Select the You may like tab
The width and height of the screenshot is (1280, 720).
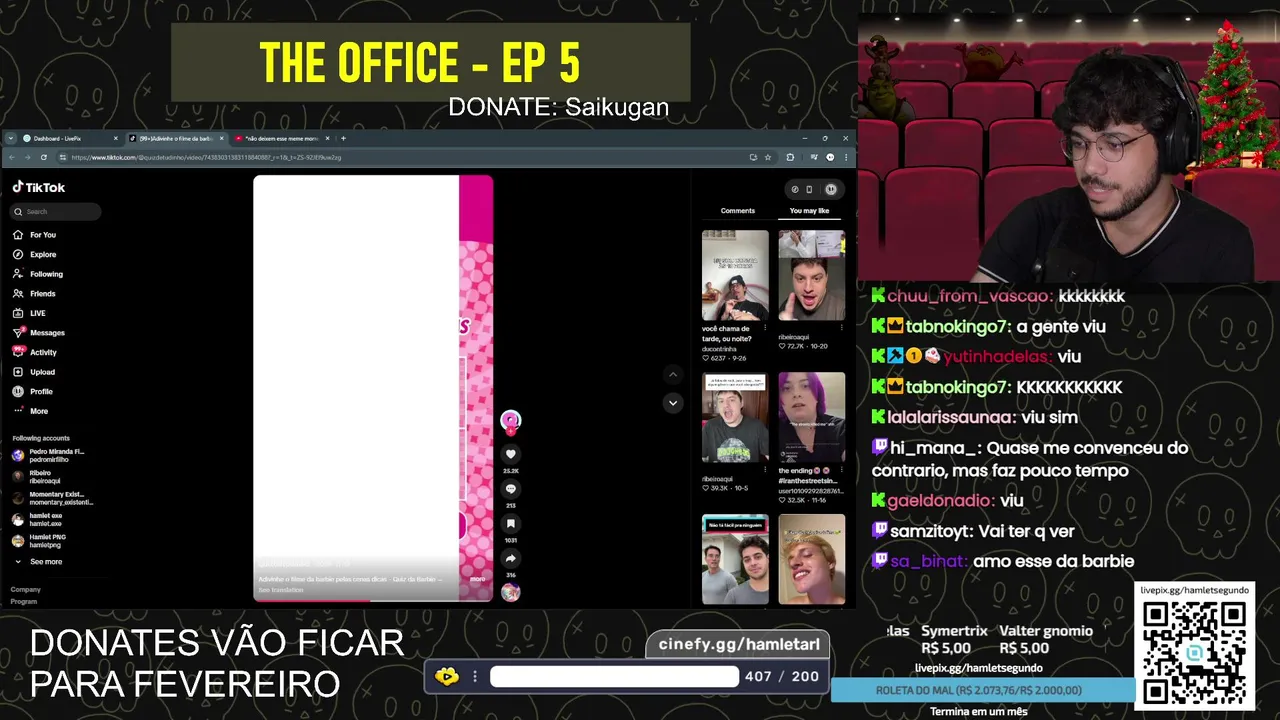tap(809, 211)
